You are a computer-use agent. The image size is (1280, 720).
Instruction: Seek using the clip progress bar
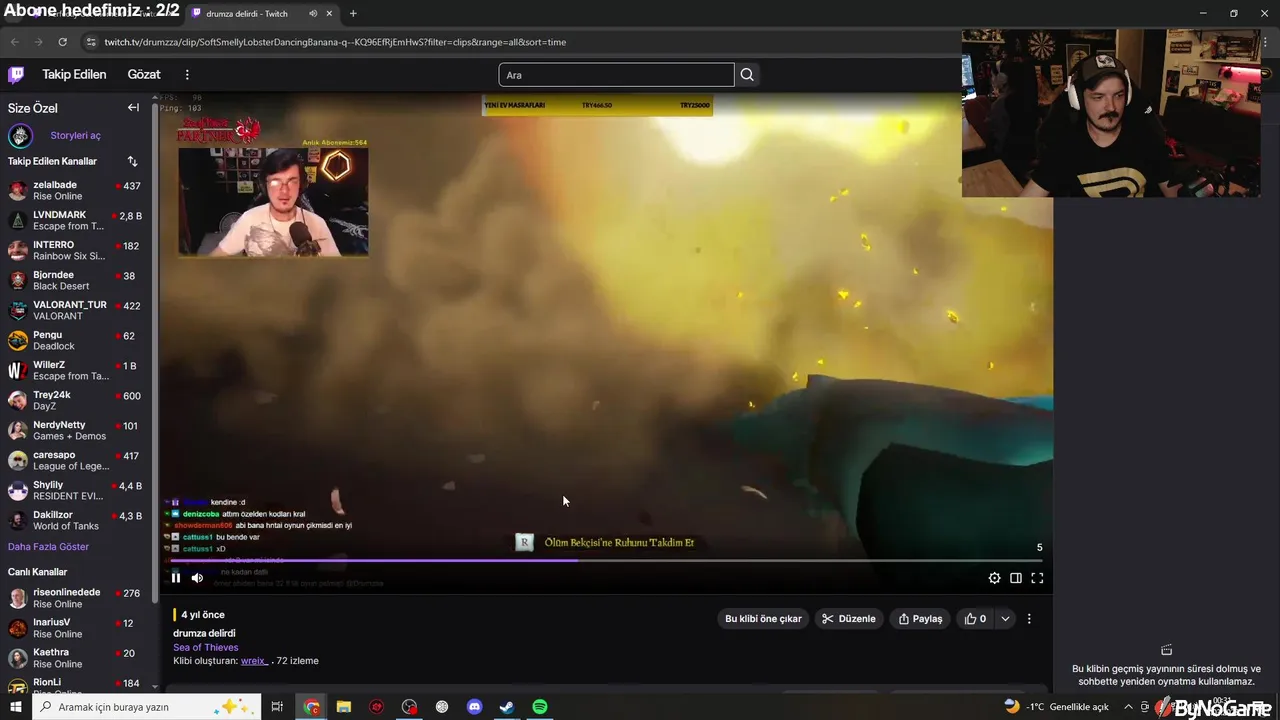tap(606, 561)
